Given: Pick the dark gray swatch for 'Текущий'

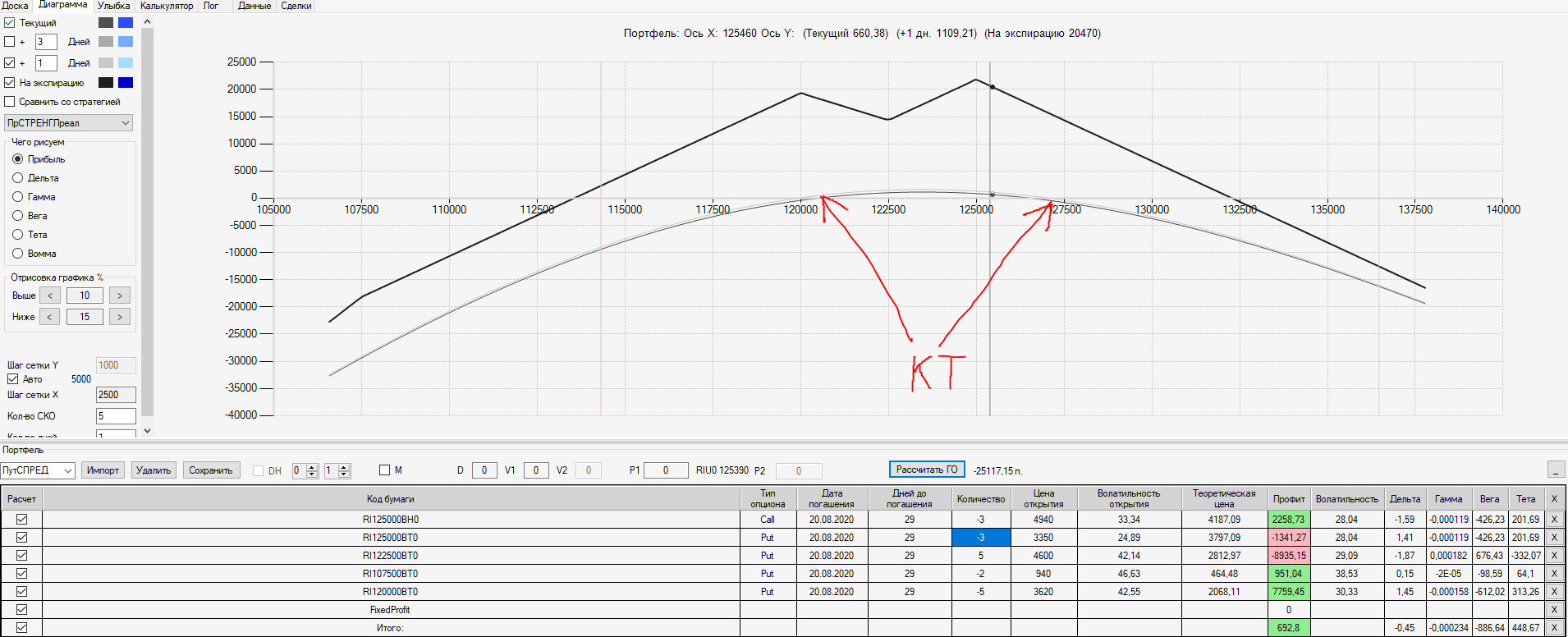Looking at the screenshot, I should tap(106, 22).
